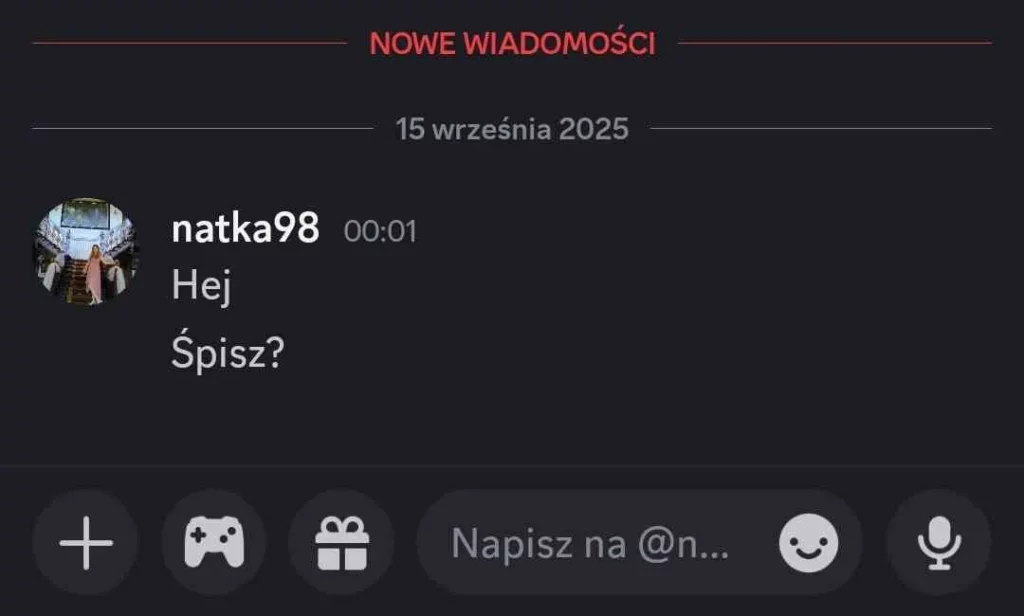
Task: Click the 'NOWE WIADOMOŚCI' divider label
Action: (512, 44)
